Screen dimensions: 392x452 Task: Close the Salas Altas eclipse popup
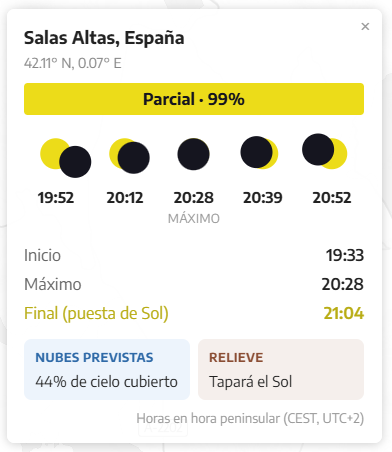(365, 26)
